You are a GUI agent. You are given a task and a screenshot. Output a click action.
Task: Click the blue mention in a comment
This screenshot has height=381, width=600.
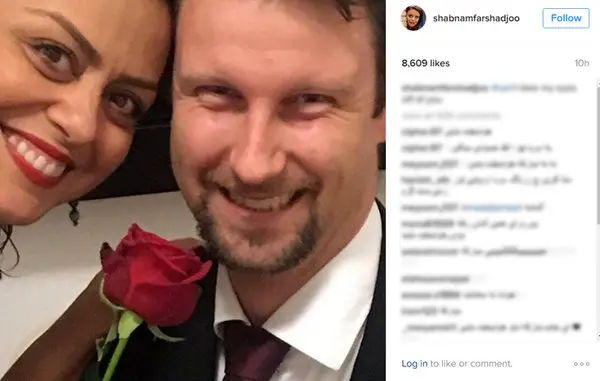(491, 208)
